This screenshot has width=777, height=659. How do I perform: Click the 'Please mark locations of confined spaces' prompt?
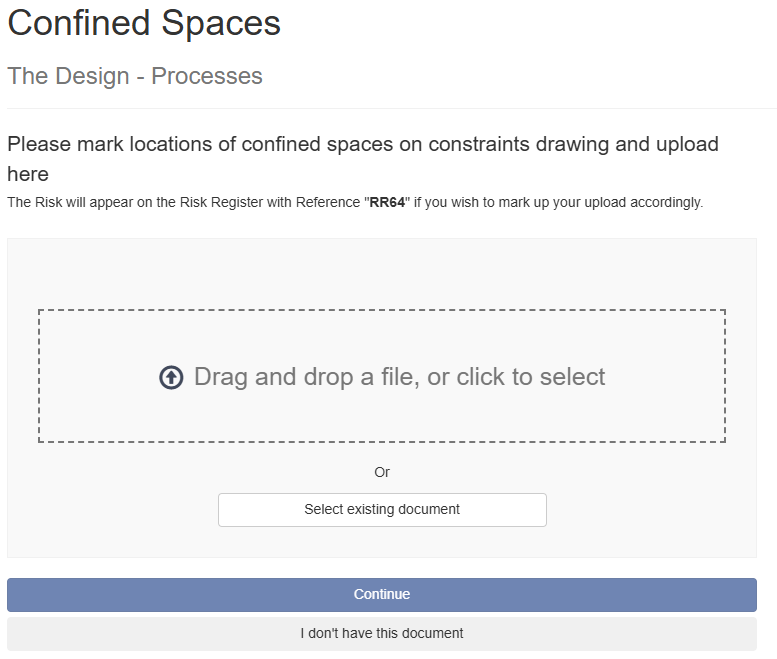click(x=363, y=159)
